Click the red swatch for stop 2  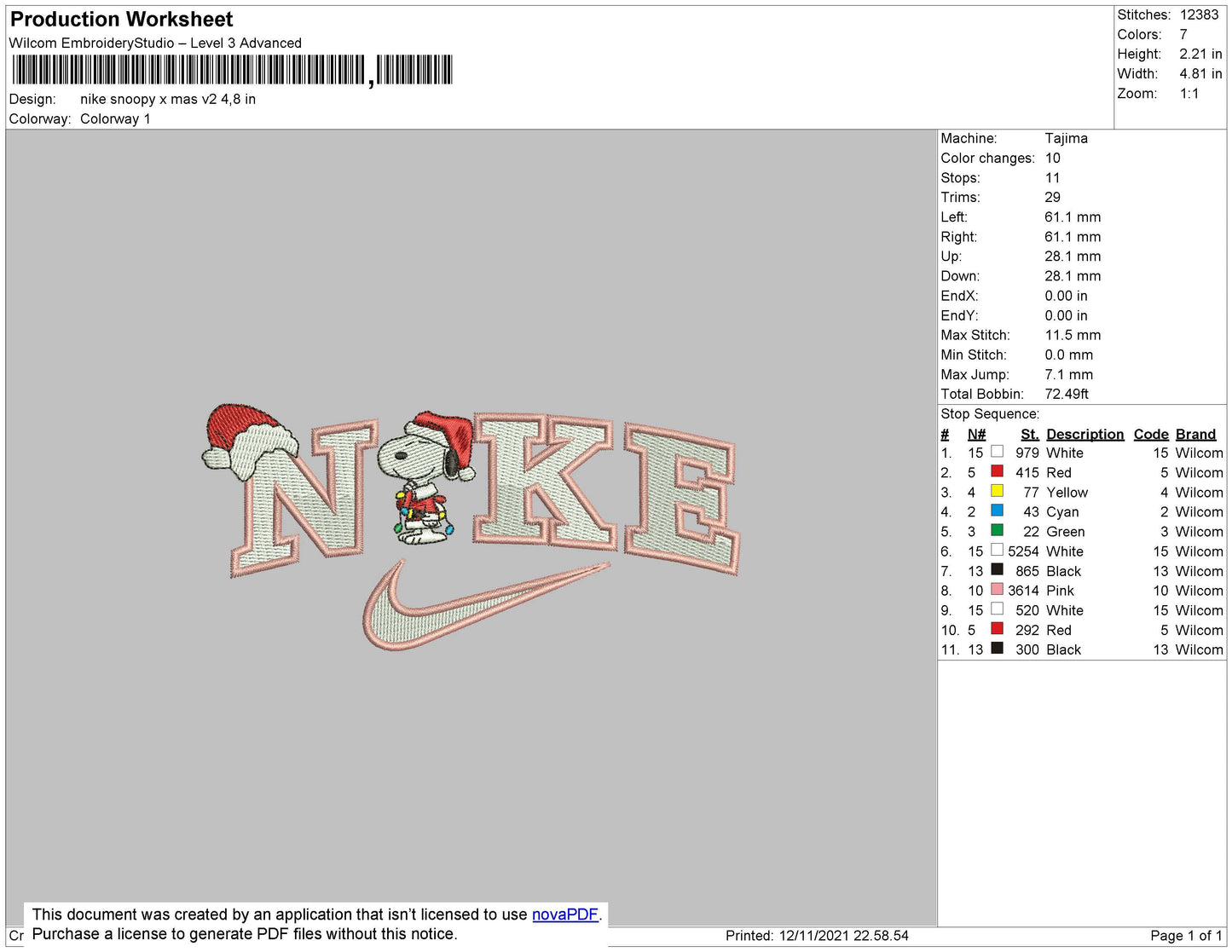997,471
